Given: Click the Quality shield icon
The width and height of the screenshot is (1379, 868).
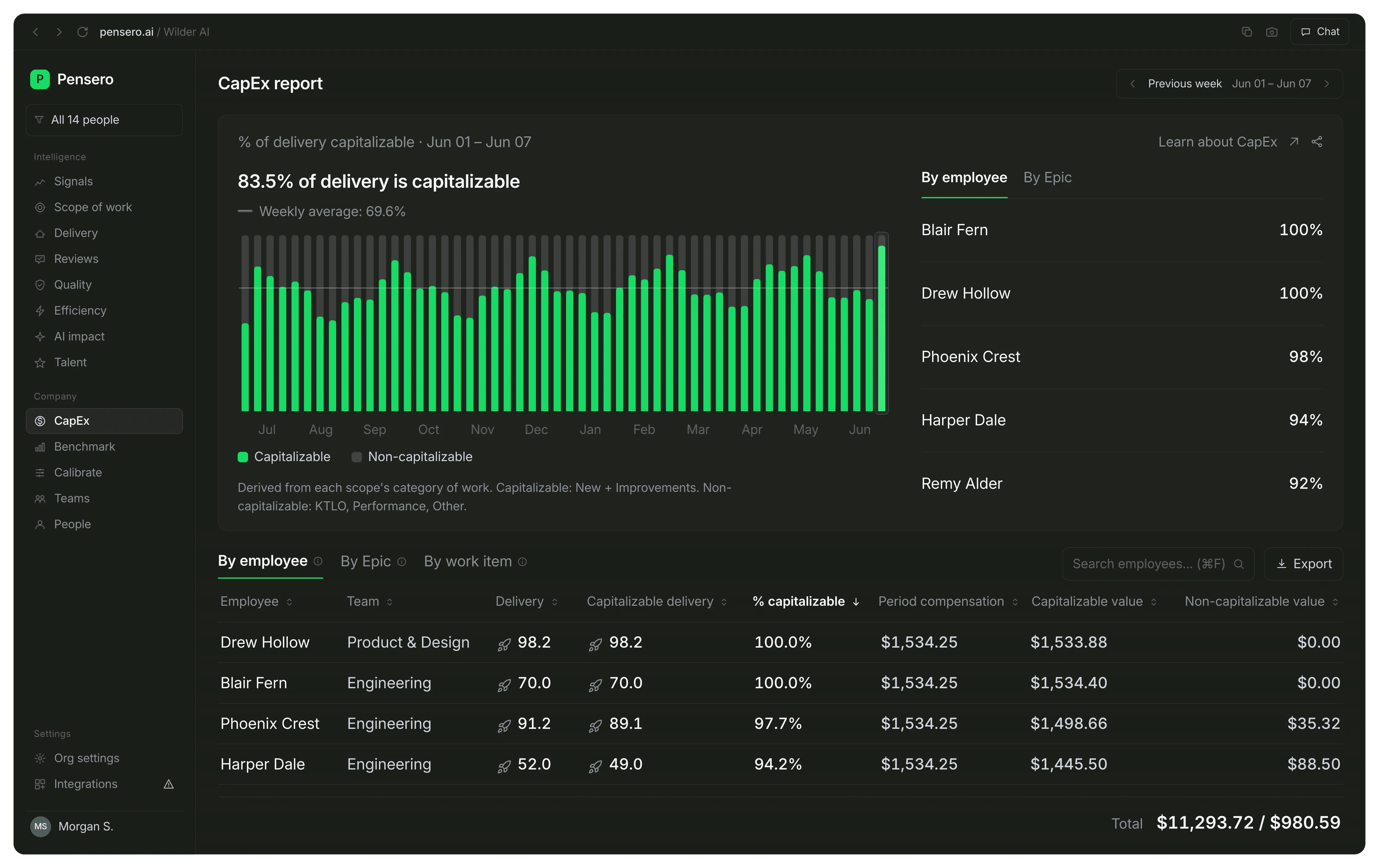Looking at the screenshot, I should 40,285.
